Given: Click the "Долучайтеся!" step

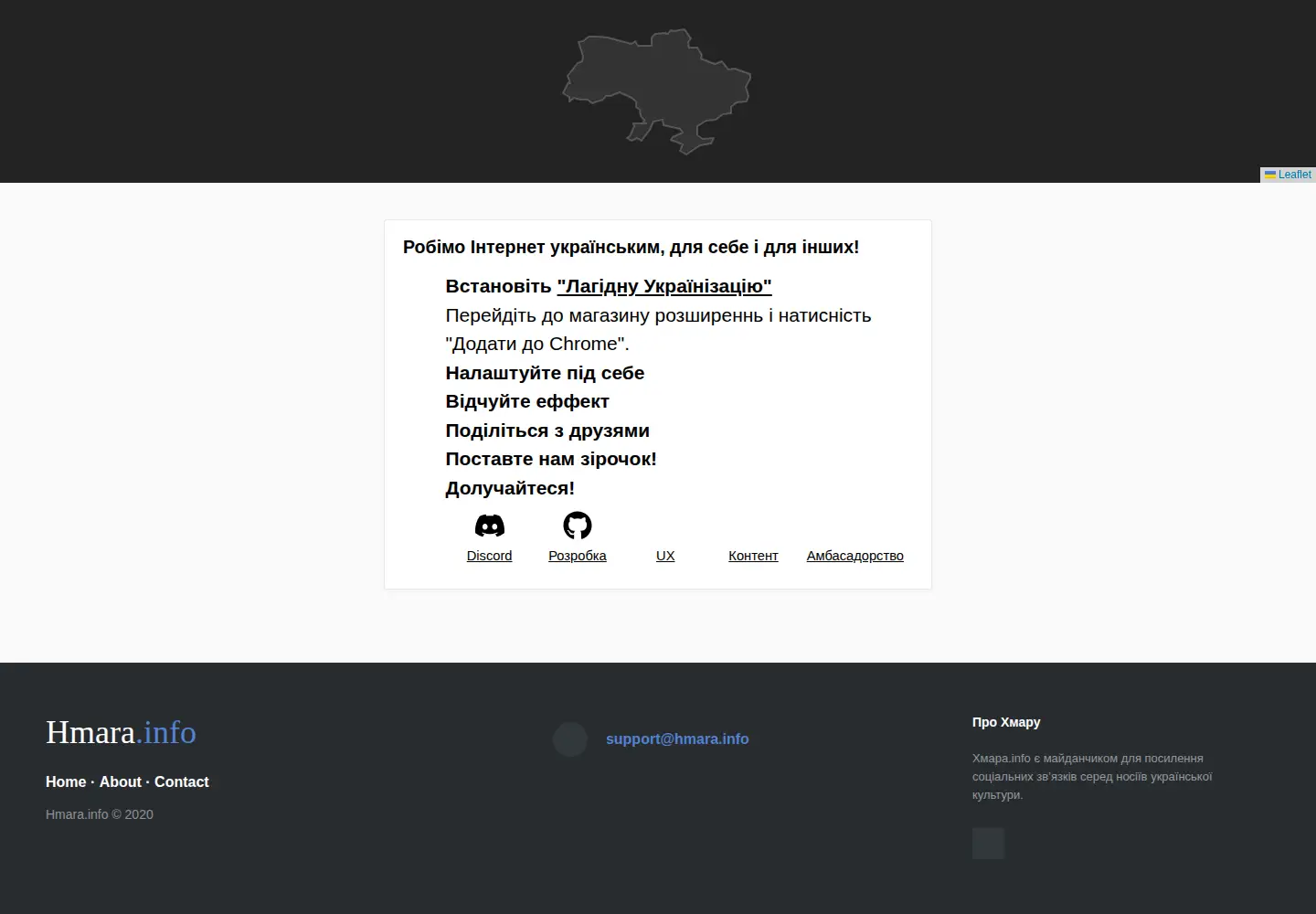Looking at the screenshot, I should point(510,488).
